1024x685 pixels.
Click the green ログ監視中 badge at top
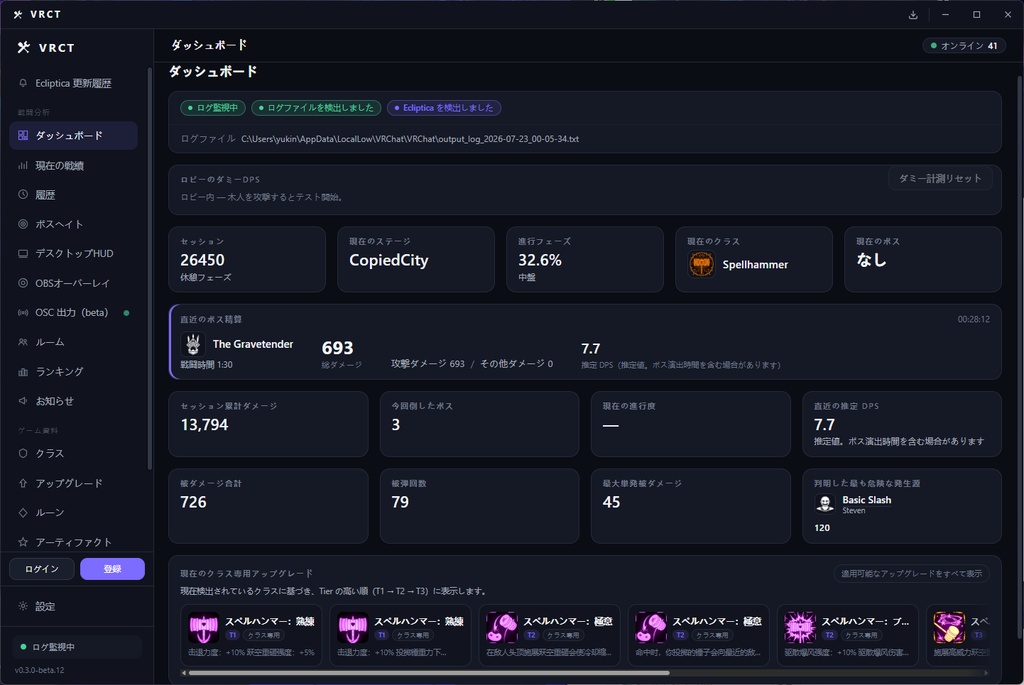213,108
